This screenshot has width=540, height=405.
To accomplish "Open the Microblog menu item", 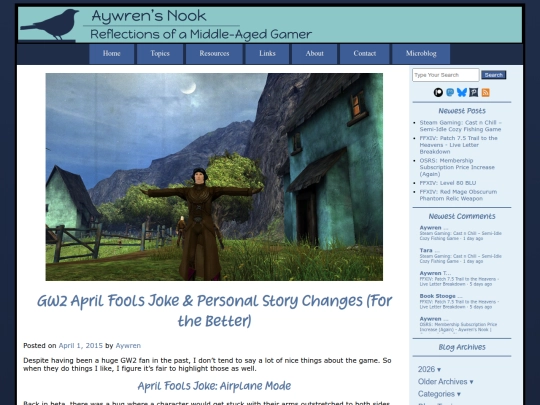I will coord(421,54).
